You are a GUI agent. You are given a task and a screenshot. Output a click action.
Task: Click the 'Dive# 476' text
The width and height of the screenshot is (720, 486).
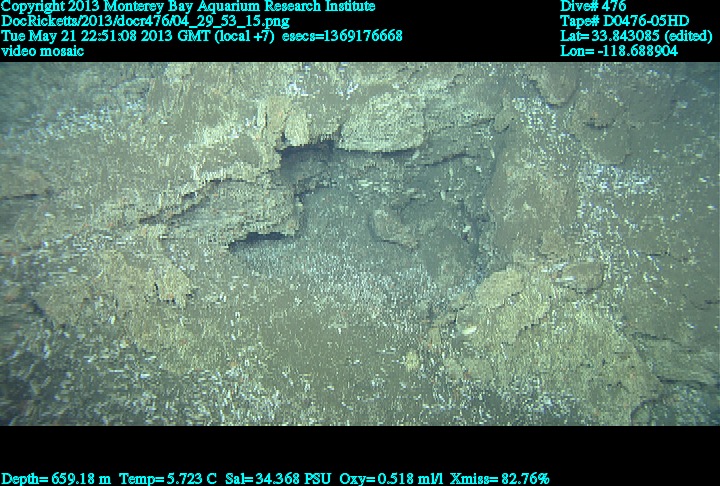click(593, 6)
